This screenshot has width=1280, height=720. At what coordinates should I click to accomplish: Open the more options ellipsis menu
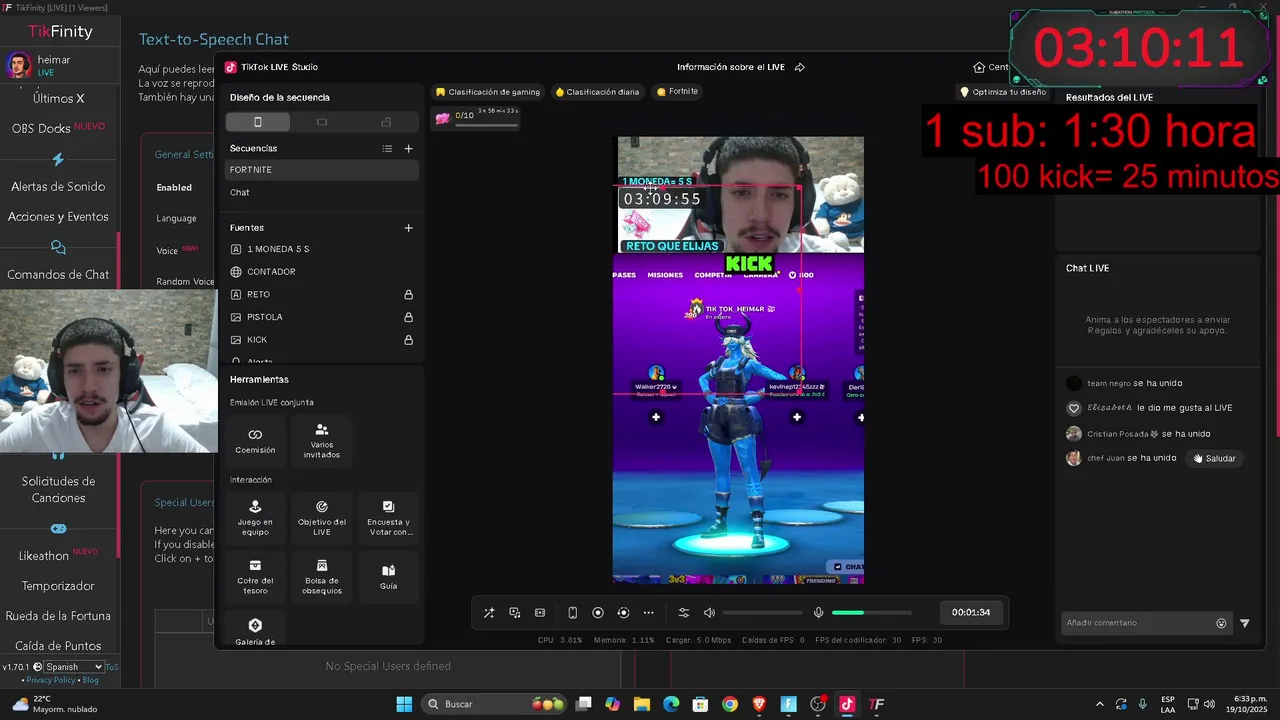[x=648, y=613]
